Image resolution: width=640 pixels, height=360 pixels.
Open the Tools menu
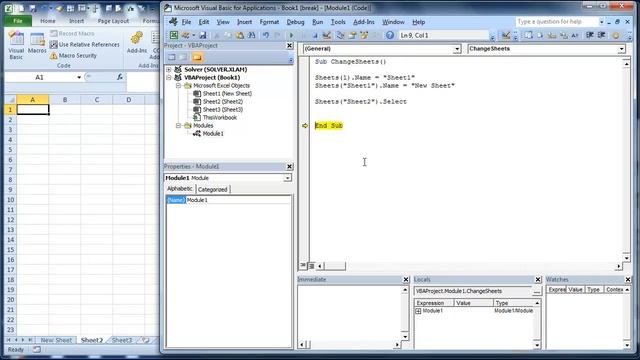[x=338, y=22]
